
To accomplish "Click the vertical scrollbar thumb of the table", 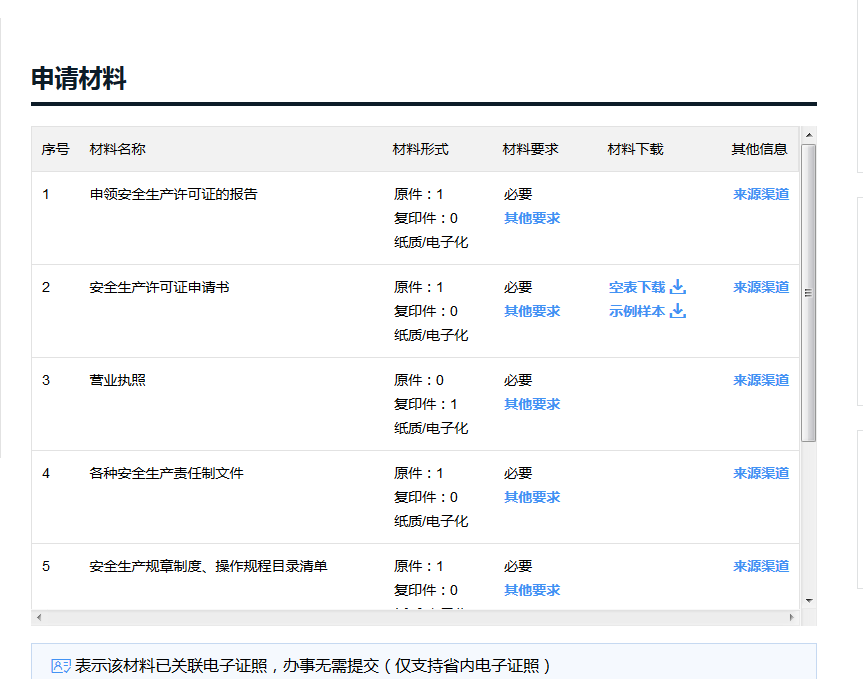I will [809, 292].
